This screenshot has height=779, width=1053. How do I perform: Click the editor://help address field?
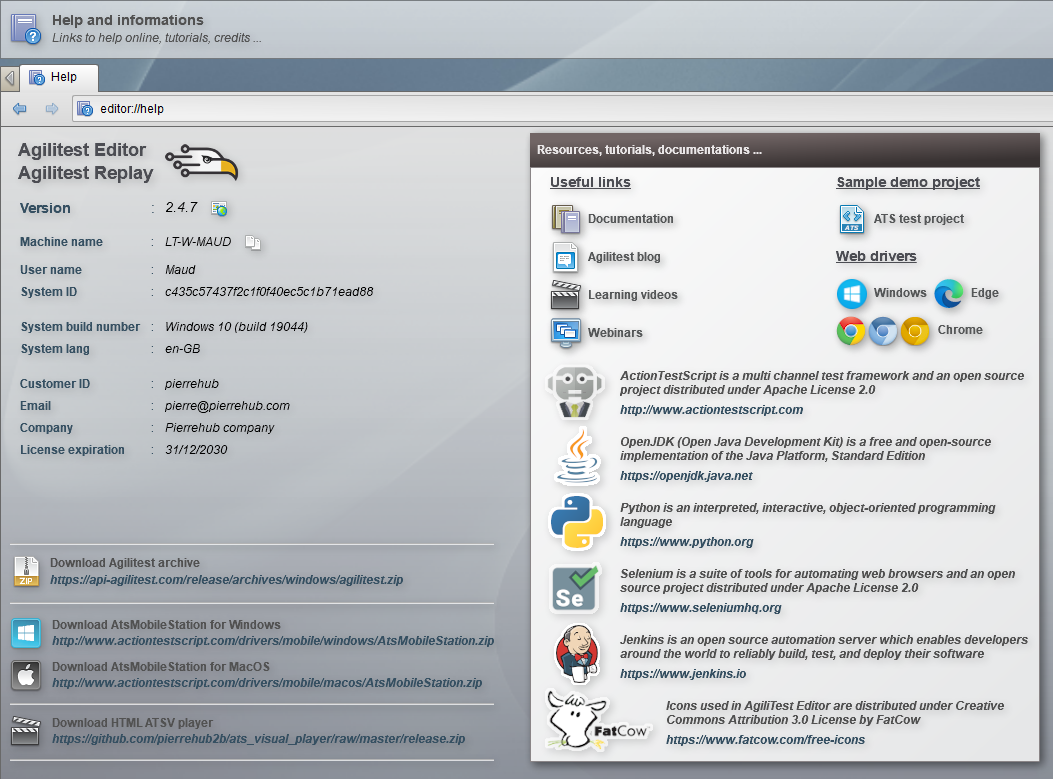click(x=562, y=109)
